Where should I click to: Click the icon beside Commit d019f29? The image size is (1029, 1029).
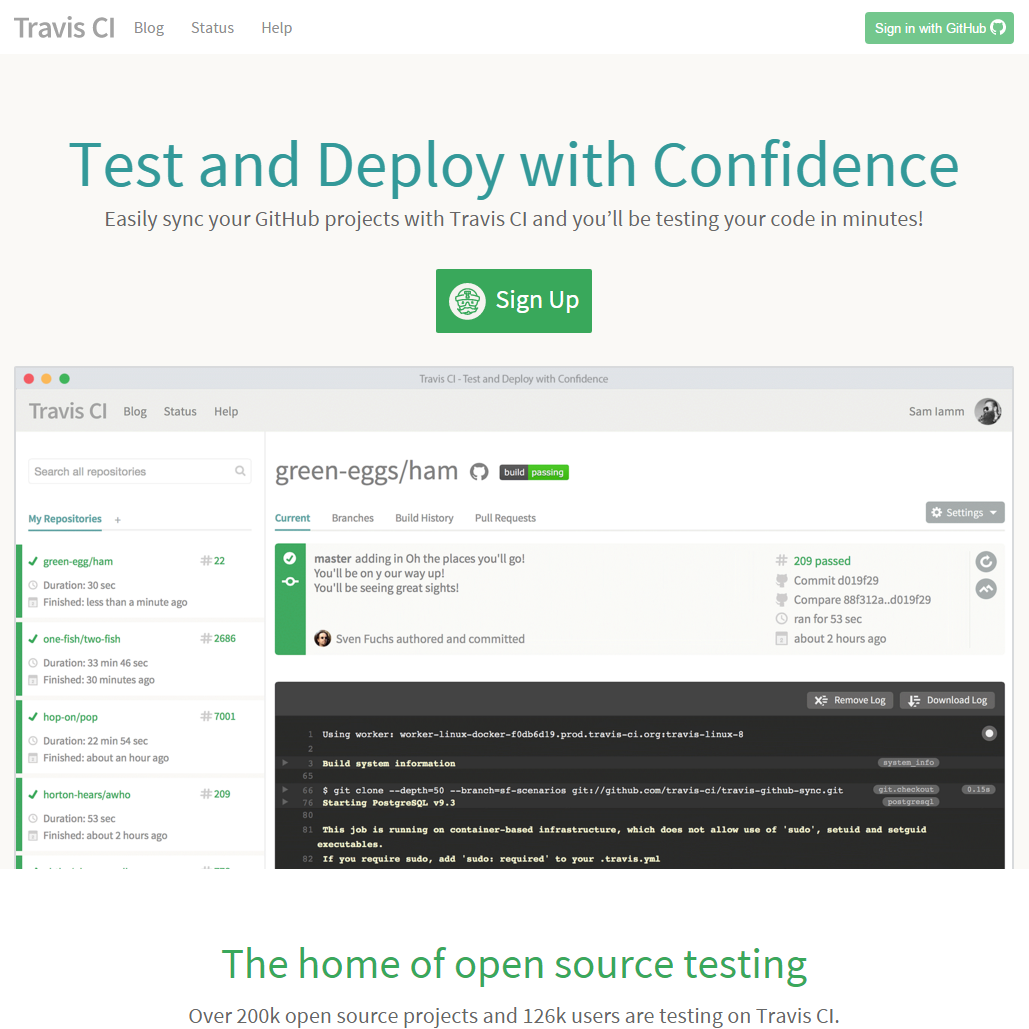point(782,580)
